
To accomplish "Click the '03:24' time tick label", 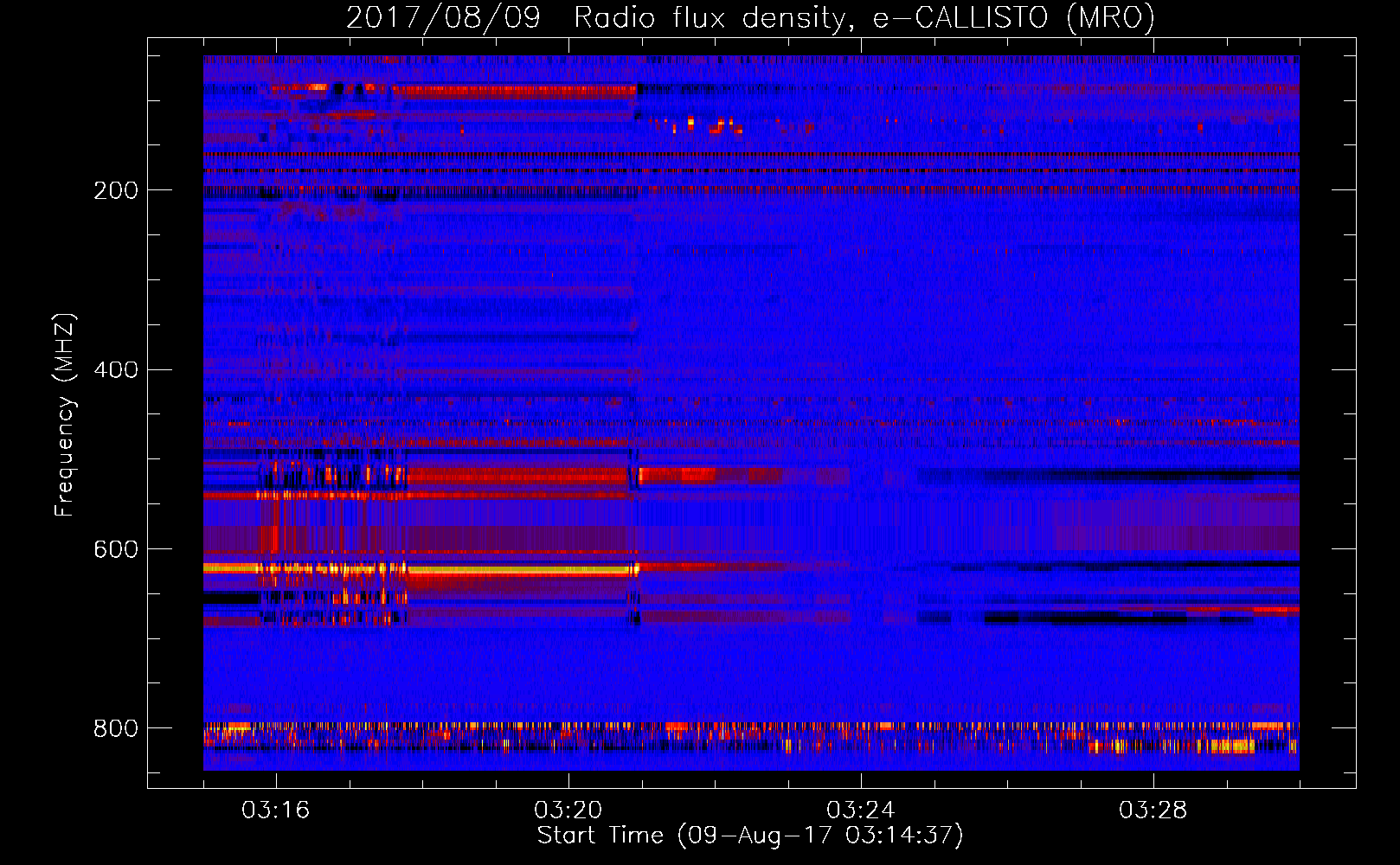I will click(x=860, y=811).
